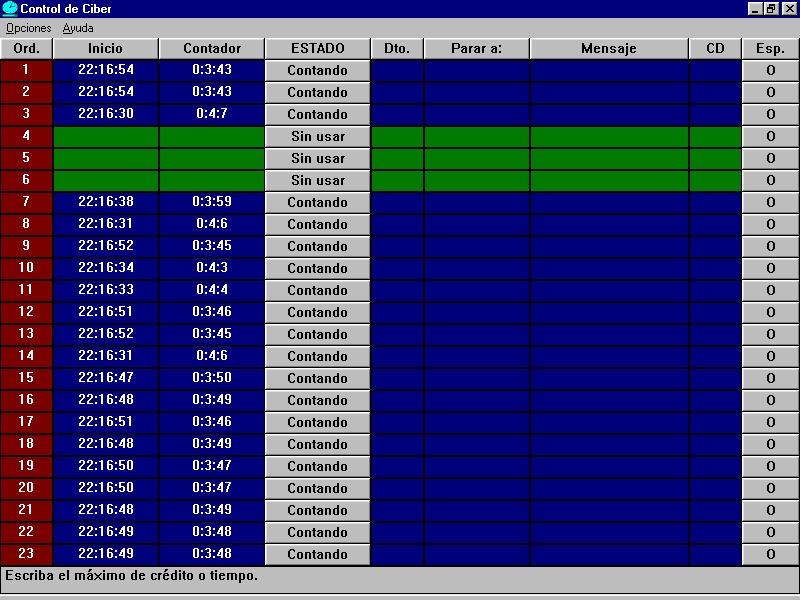Viewport: 800px width, 600px height.
Task: Click the Control de Ciber title bar icon
Action: point(10,9)
